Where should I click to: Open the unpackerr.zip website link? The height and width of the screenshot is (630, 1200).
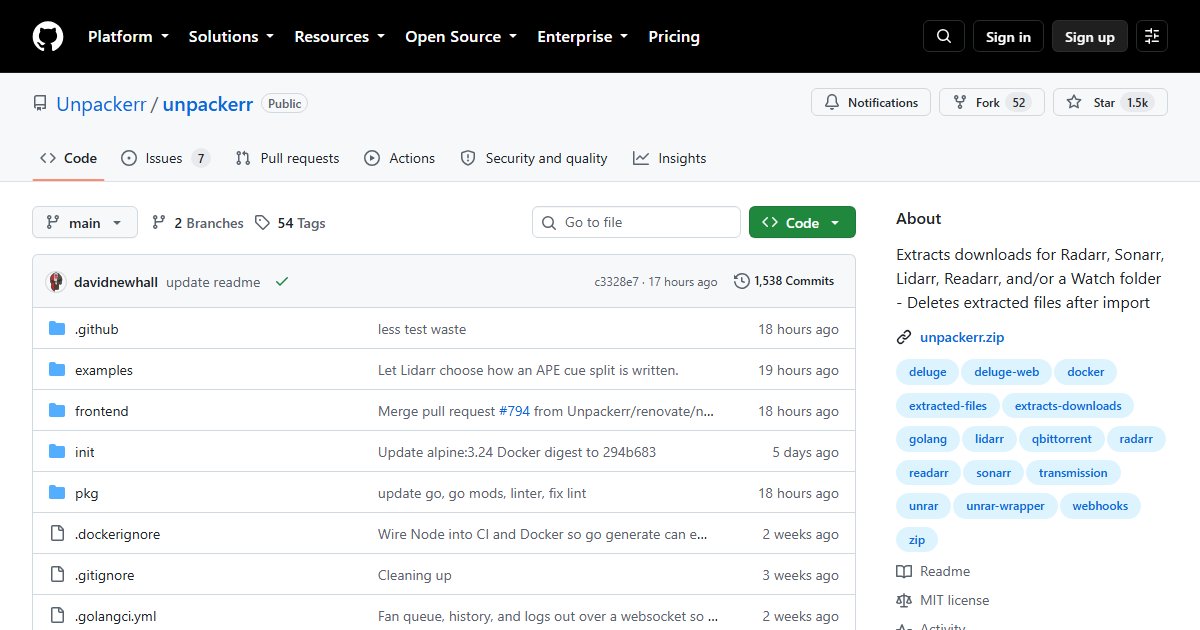(x=962, y=337)
